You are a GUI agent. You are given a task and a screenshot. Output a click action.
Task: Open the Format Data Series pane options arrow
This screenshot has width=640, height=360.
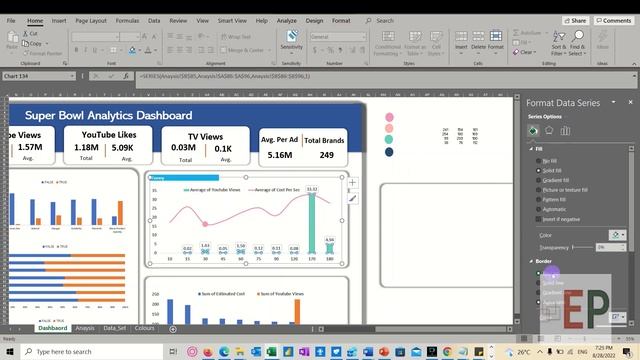coord(613,102)
